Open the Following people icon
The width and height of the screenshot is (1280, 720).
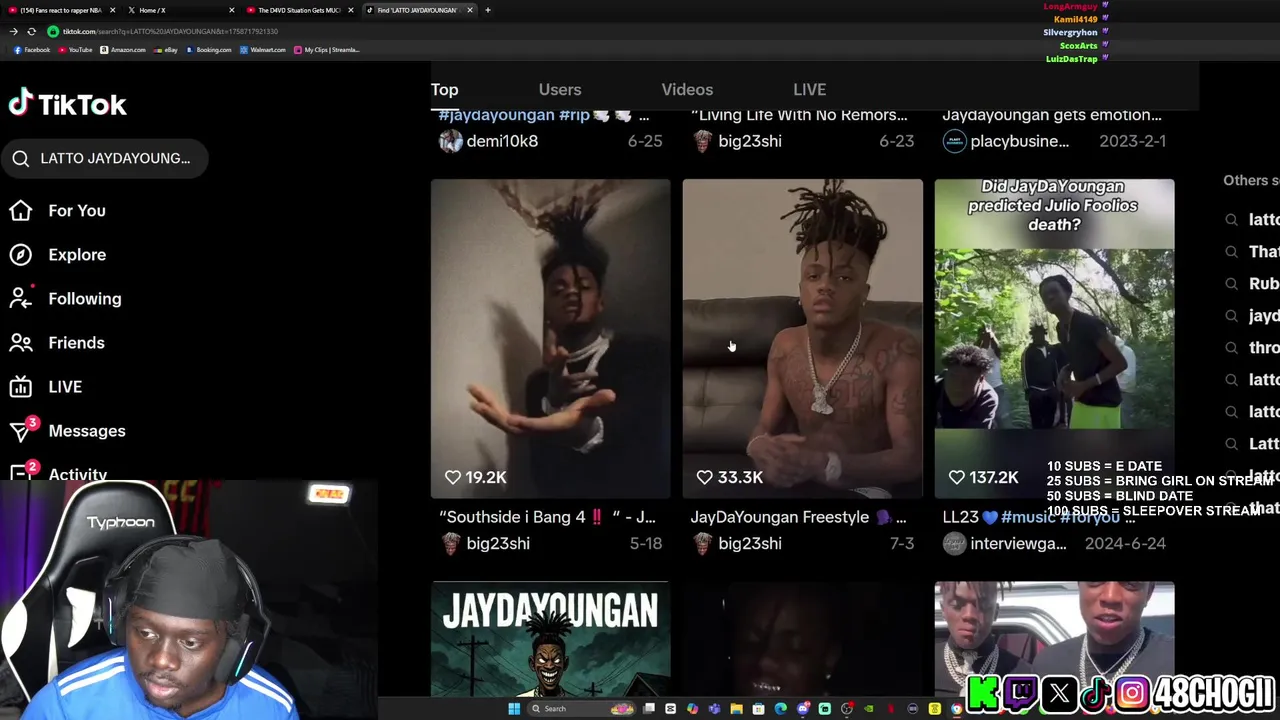click(21, 298)
